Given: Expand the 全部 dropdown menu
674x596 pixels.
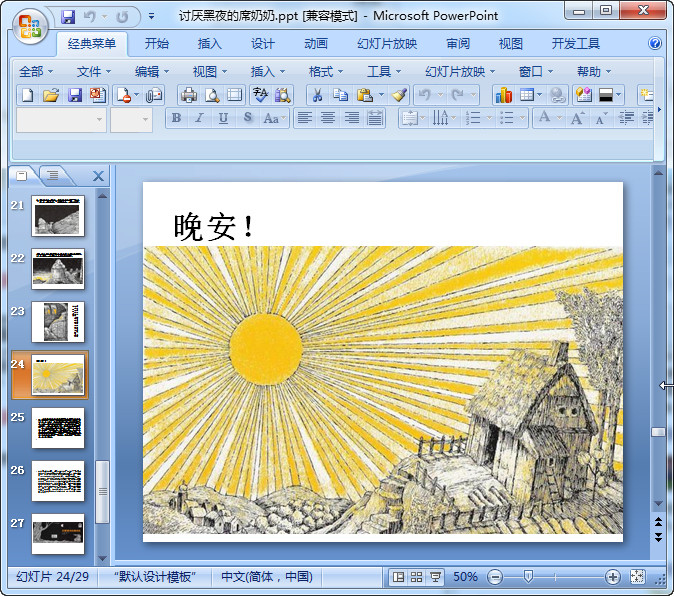Looking at the screenshot, I should (x=36, y=71).
